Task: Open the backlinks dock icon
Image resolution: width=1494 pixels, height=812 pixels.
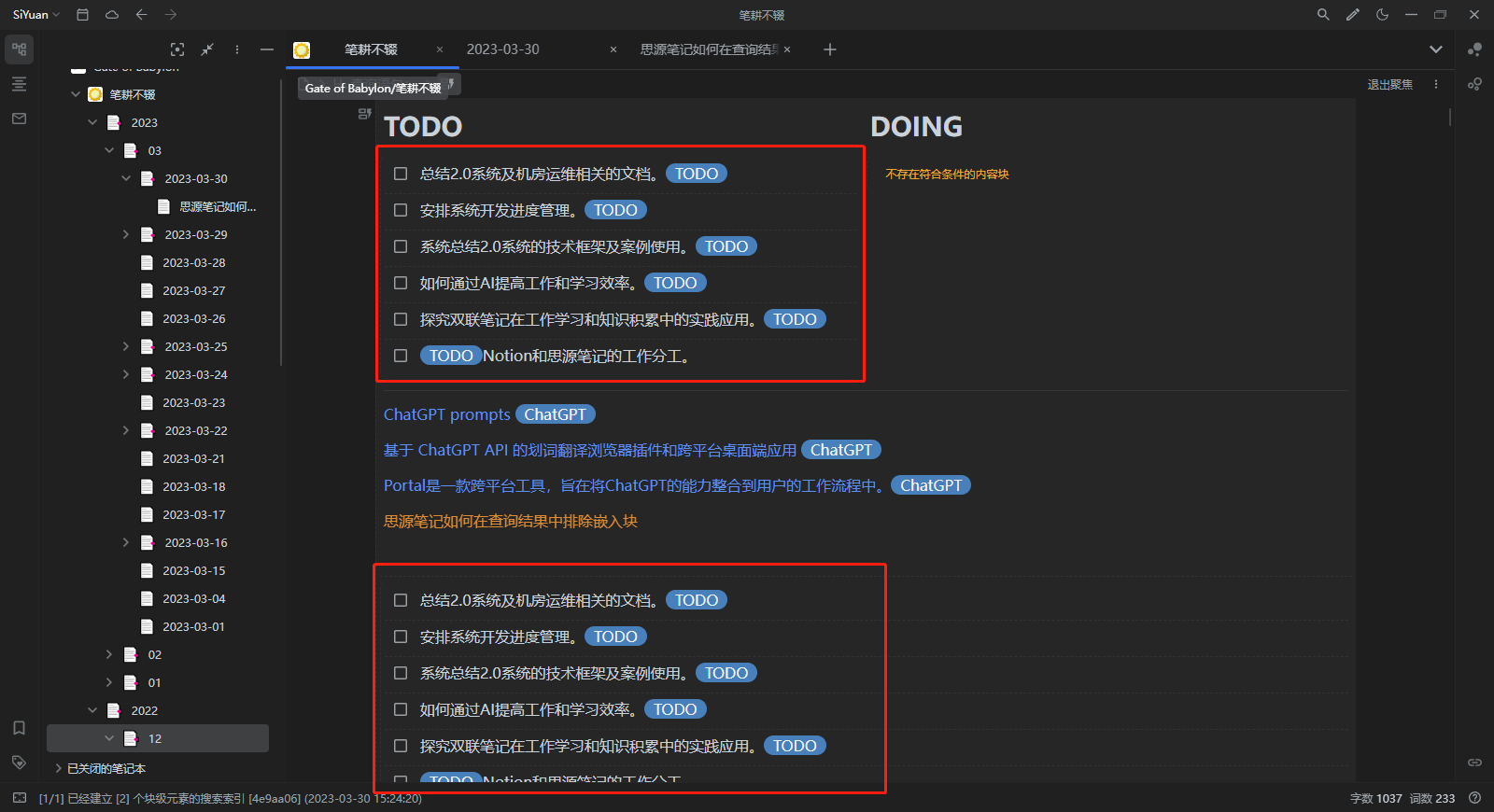Action: click(x=1474, y=763)
